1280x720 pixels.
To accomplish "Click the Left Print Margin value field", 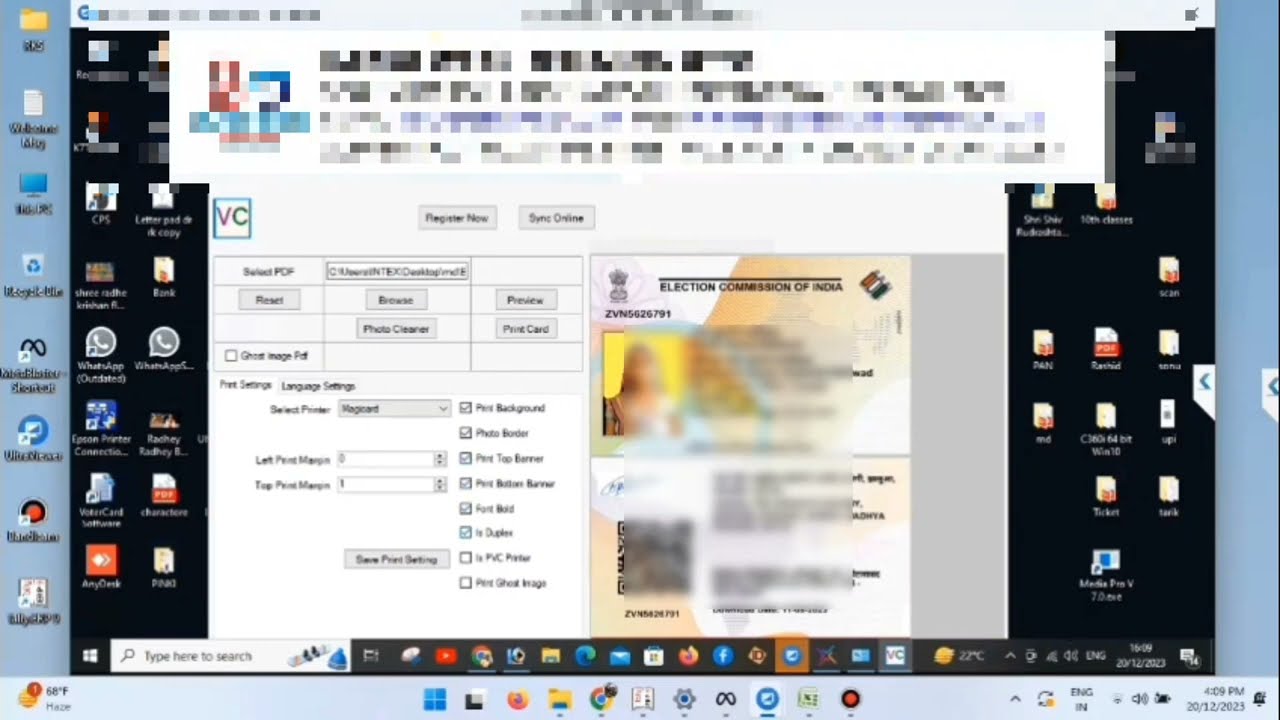I will click(385, 459).
